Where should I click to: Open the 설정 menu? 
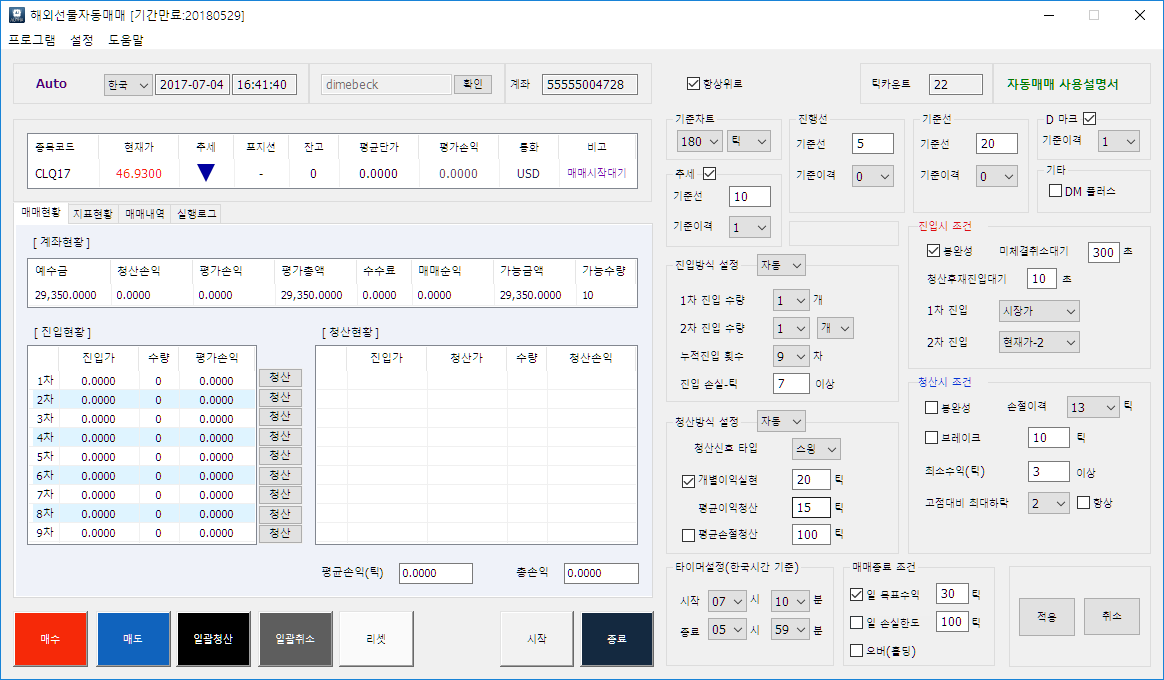point(82,41)
